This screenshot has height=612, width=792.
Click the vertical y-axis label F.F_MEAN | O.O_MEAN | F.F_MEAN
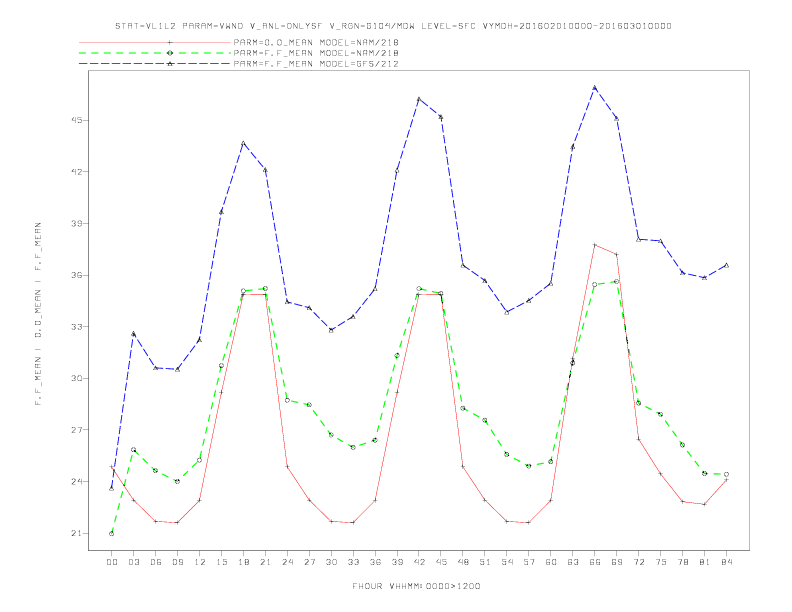click(x=38, y=314)
